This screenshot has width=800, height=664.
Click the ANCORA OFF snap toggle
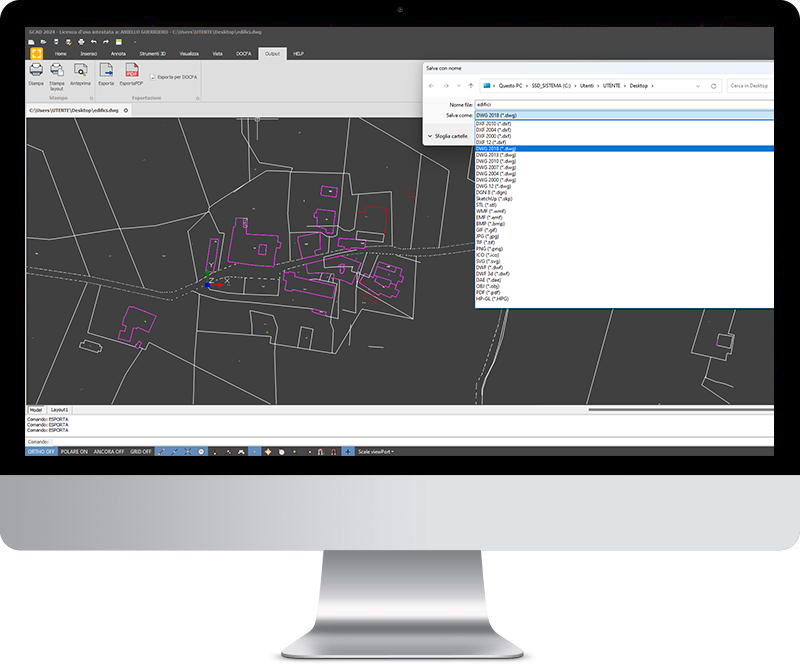coord(108,450)
